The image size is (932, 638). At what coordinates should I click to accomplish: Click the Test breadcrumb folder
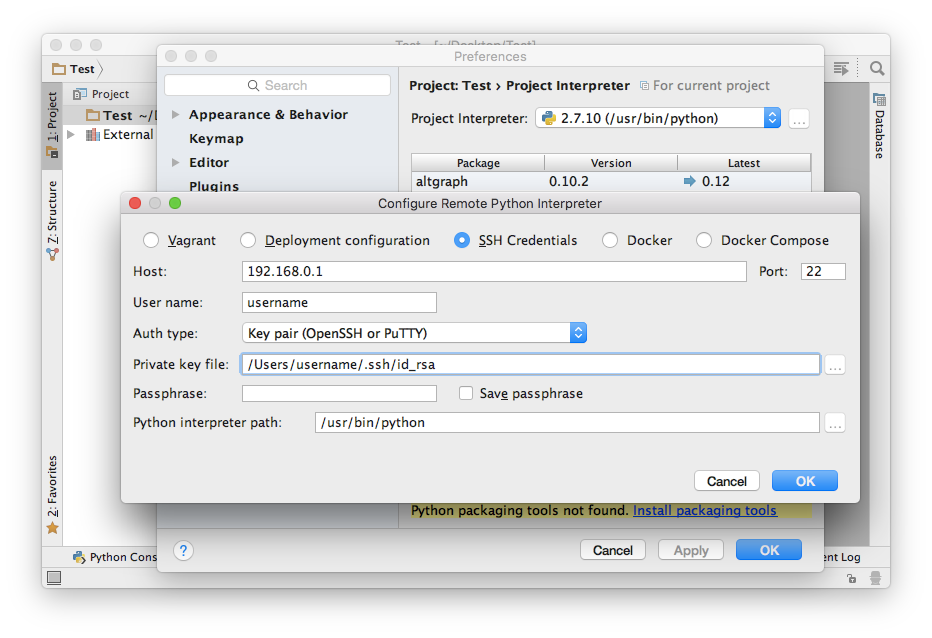click(x=74, y=69)
